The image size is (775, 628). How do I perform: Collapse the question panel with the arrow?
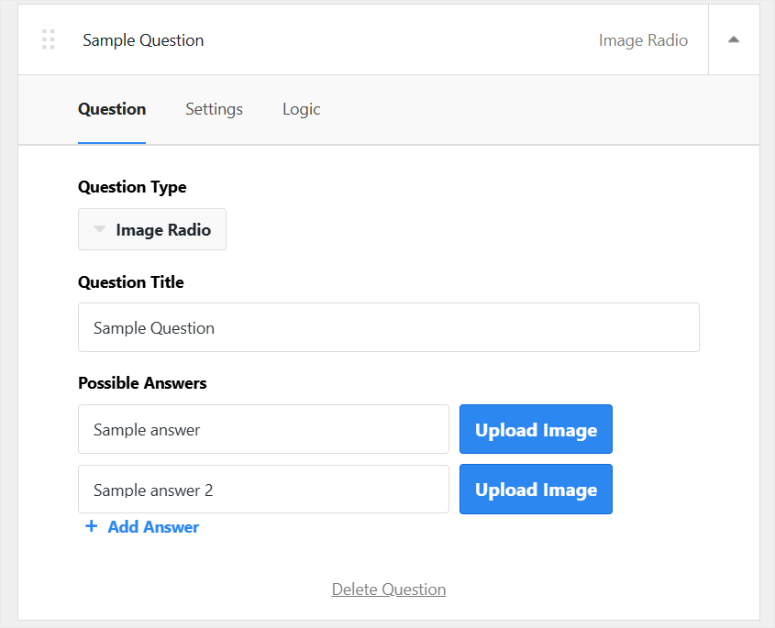(x=733, y=40)
